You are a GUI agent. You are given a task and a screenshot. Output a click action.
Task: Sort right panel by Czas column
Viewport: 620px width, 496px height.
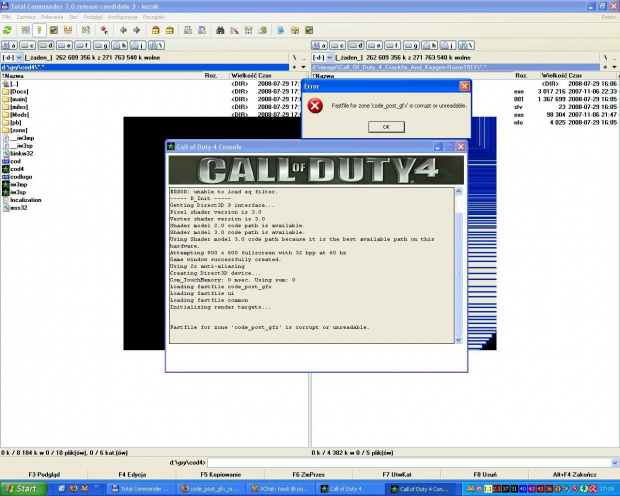[592, 76]
